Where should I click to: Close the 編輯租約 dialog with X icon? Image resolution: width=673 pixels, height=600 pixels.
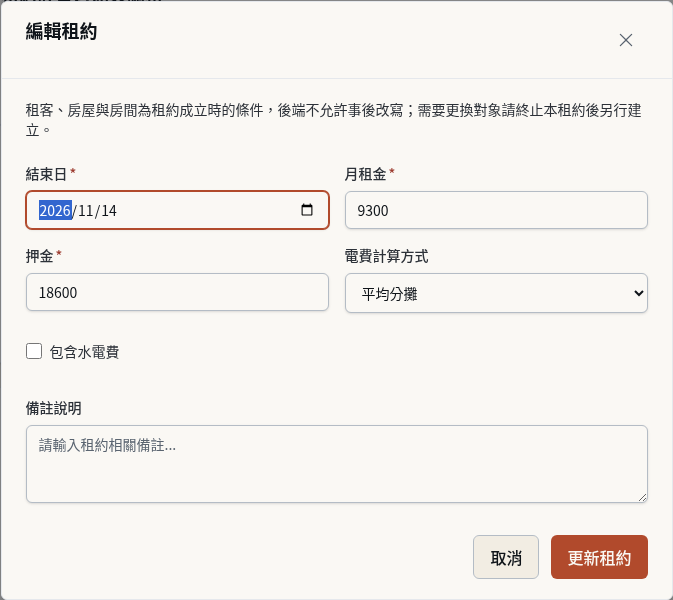(x=625, y=40)
